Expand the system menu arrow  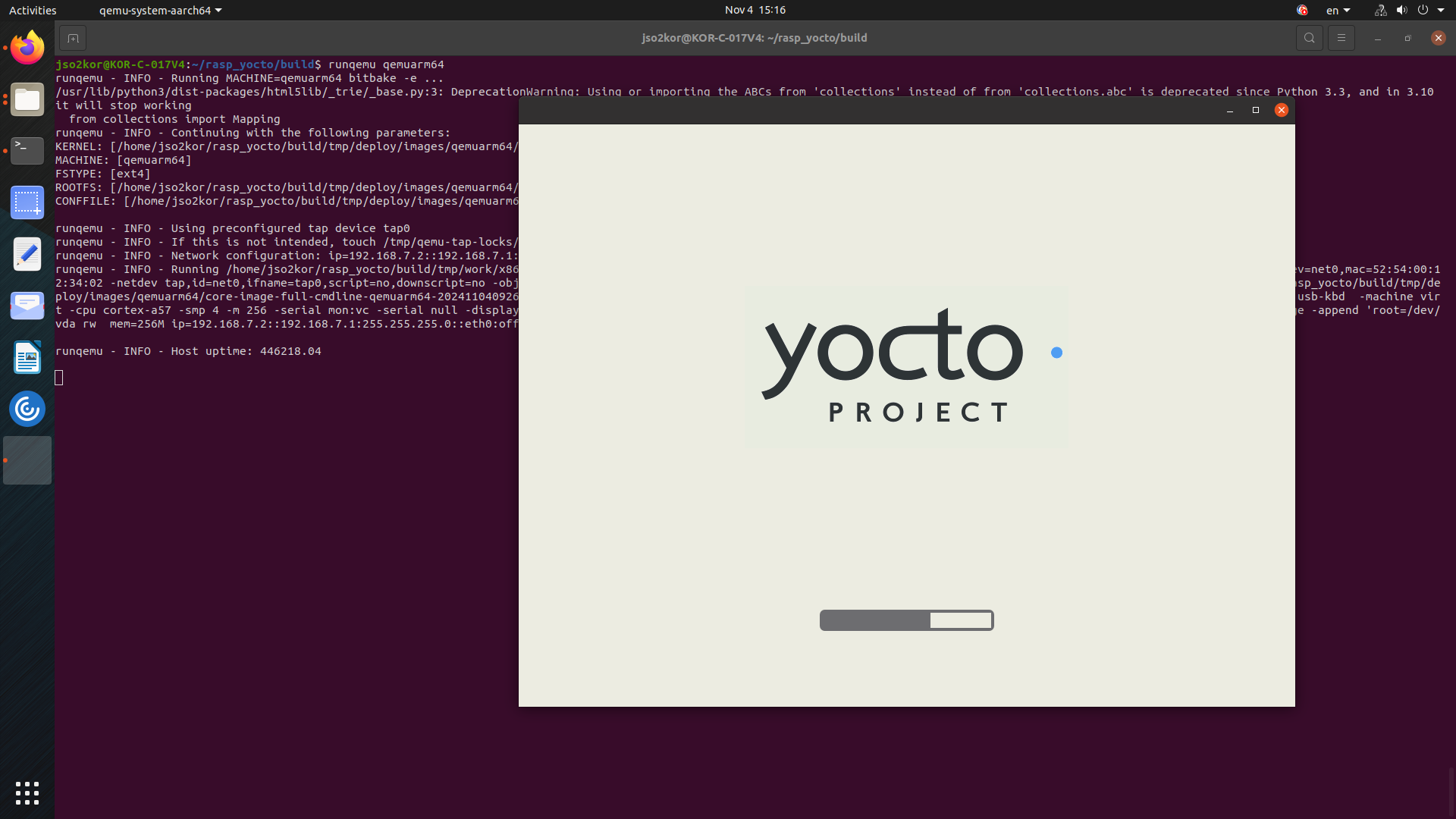(x=1441, y=10)
